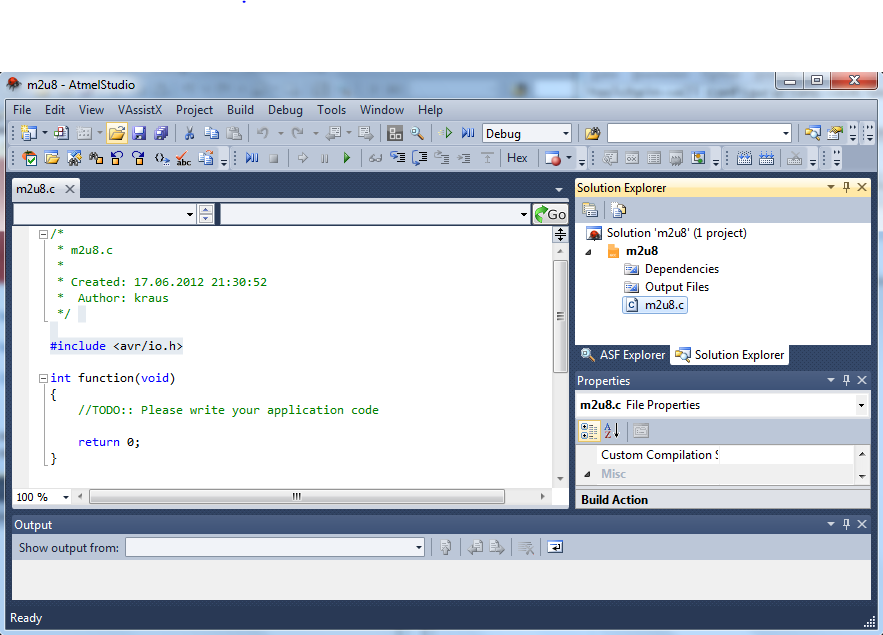Click the Step Over icon
Screen dimensions: 883x635
[420, 158]
